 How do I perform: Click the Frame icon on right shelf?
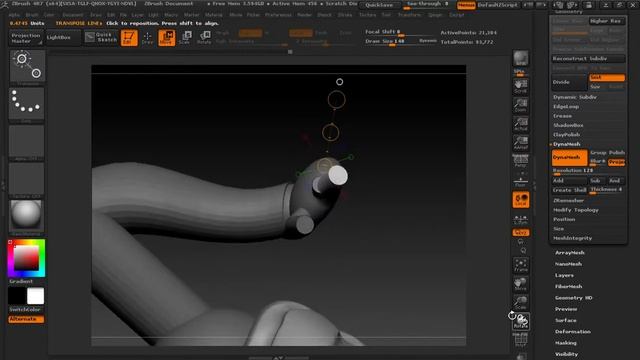coord(520,265)
